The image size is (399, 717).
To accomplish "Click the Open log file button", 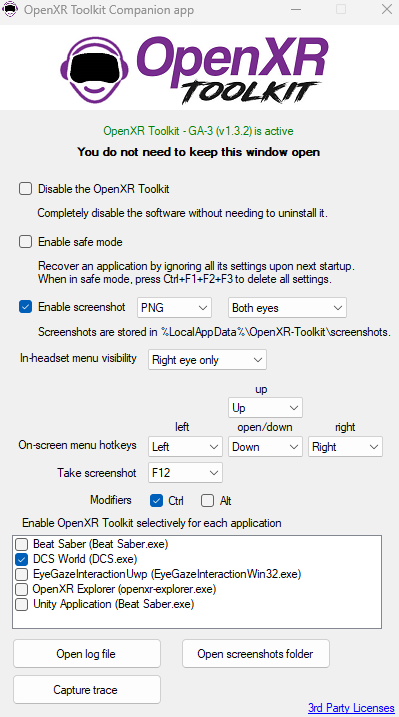I will [x=87, y=653].
